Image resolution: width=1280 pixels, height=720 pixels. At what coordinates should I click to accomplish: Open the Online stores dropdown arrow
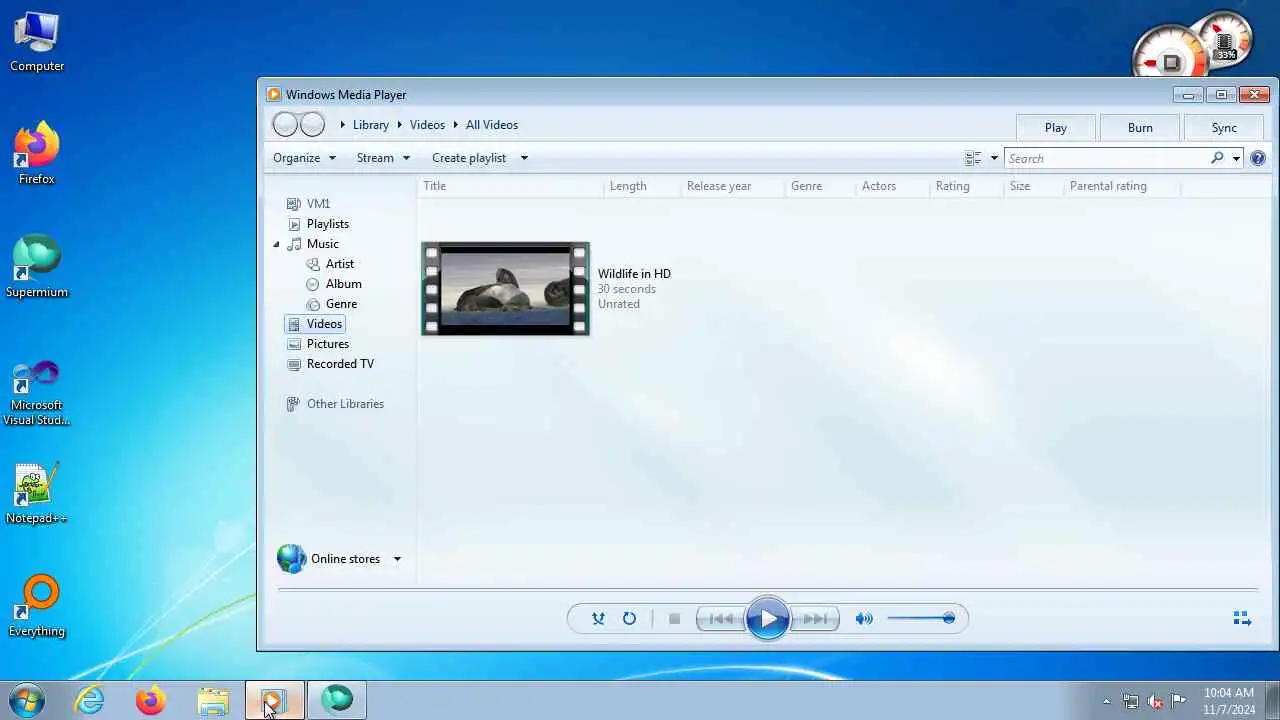(x=397, y=559)
